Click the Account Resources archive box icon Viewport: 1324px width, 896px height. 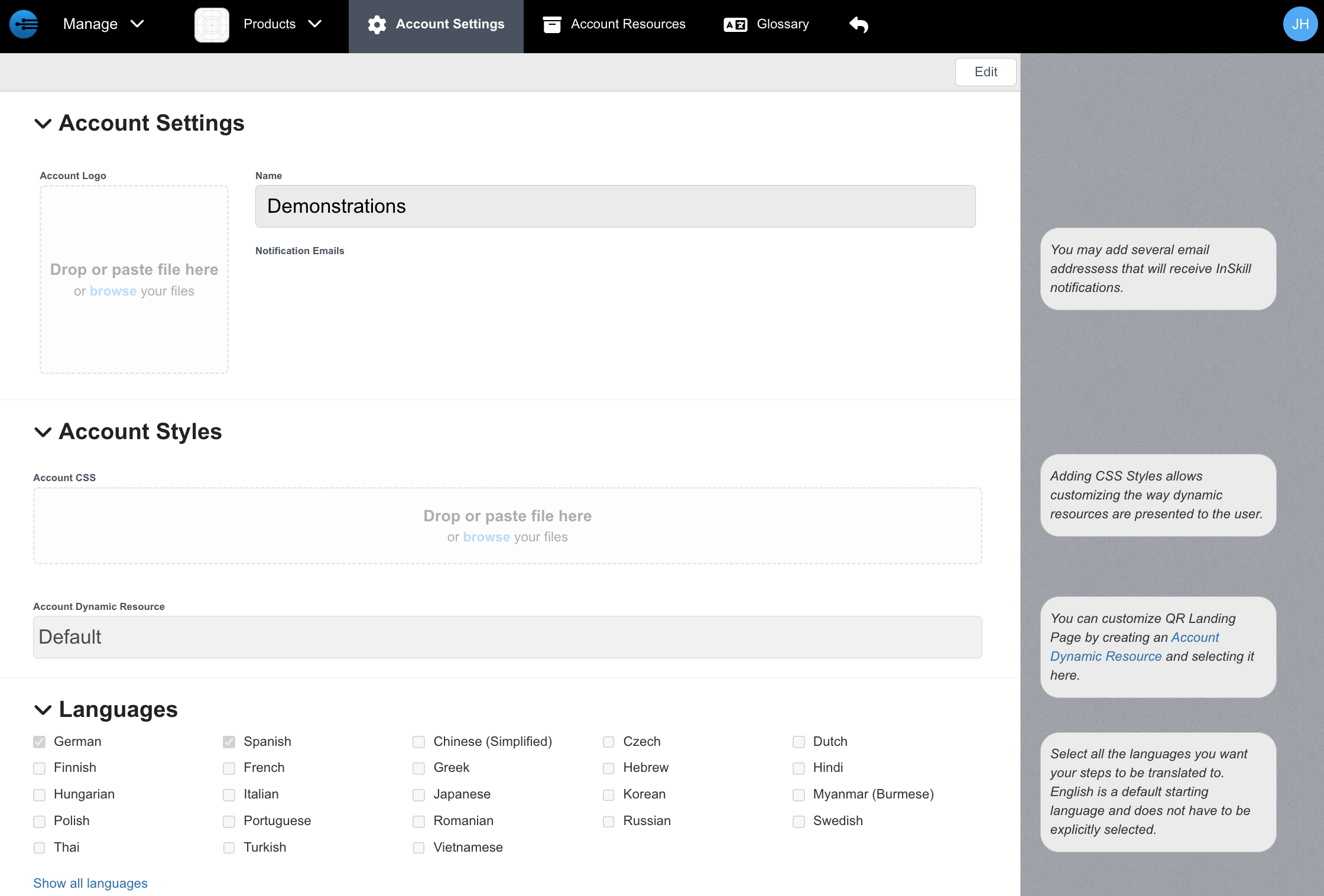click(551, 24)
